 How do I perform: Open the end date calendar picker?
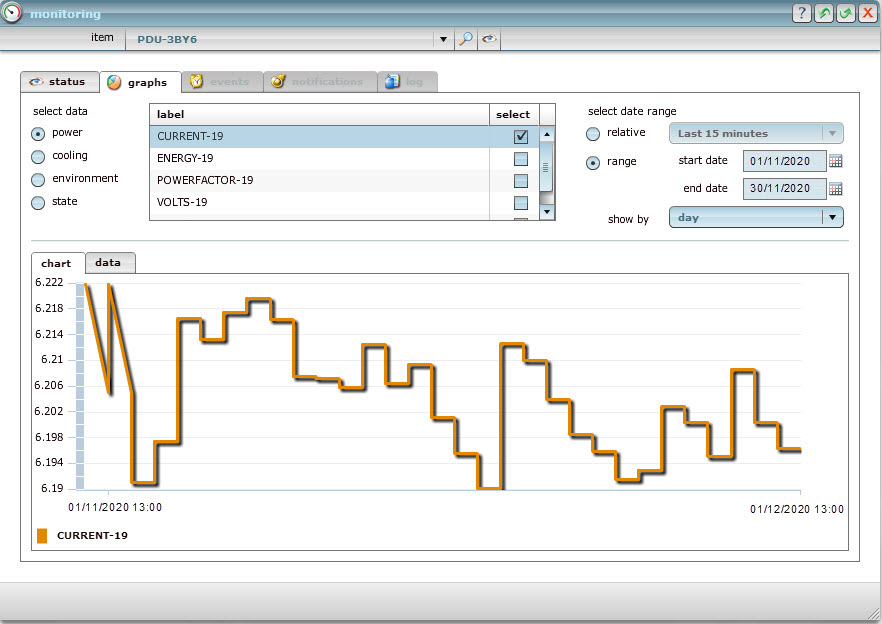[x=836, y=188]
